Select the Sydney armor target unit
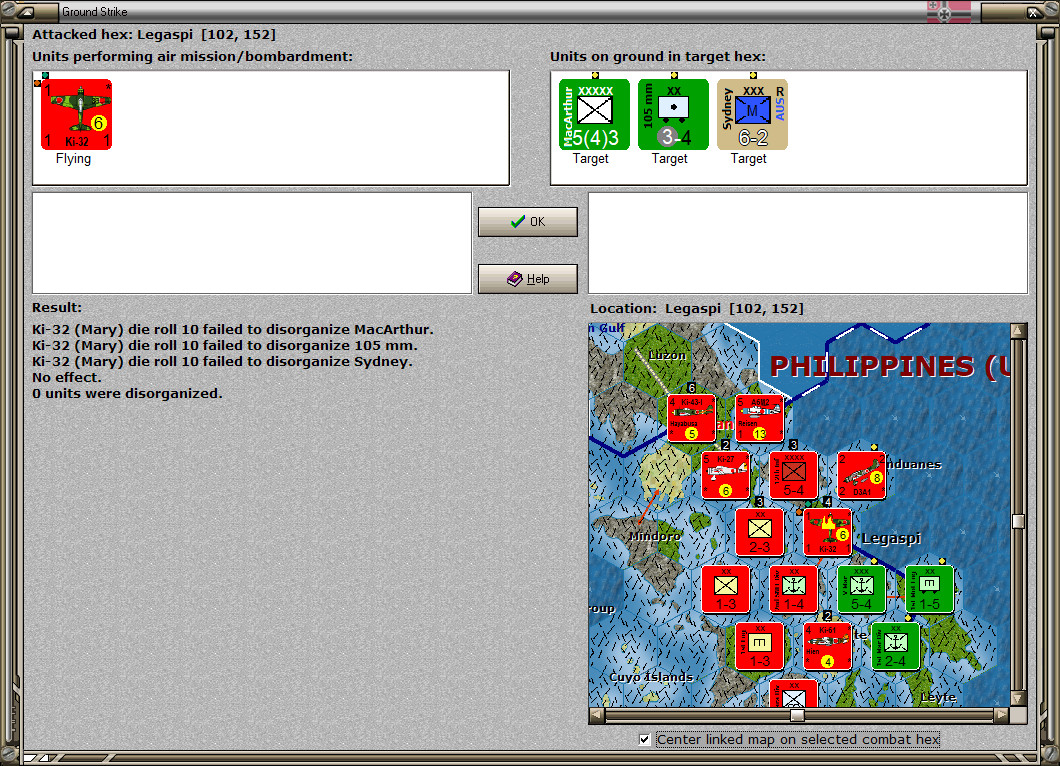Viewport: 1060px width, 766px height. point(752,114)
